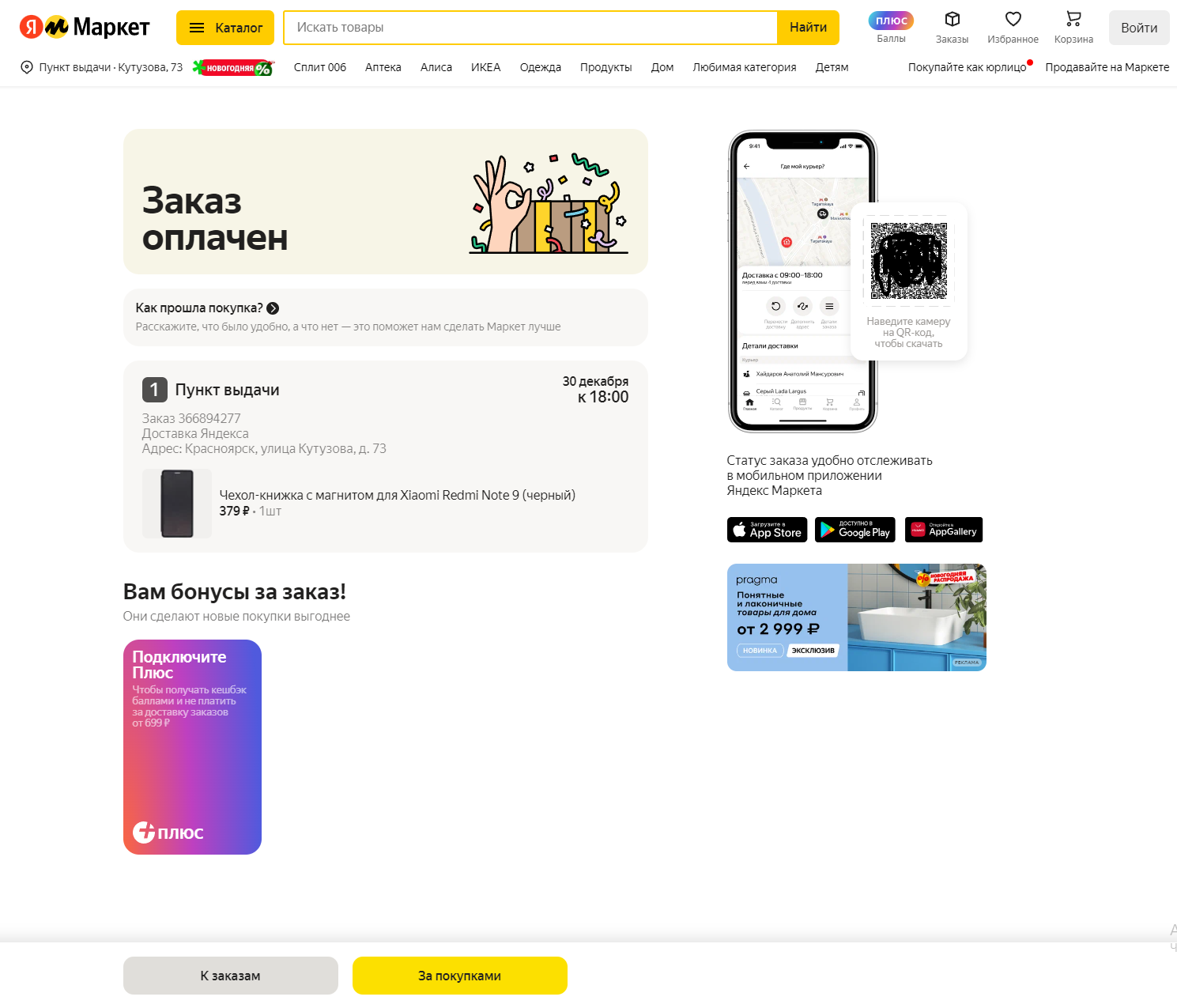The image size is (1177, 1008).
Task: Download from AppGallery badge
Action: click(x=944, y=530)
